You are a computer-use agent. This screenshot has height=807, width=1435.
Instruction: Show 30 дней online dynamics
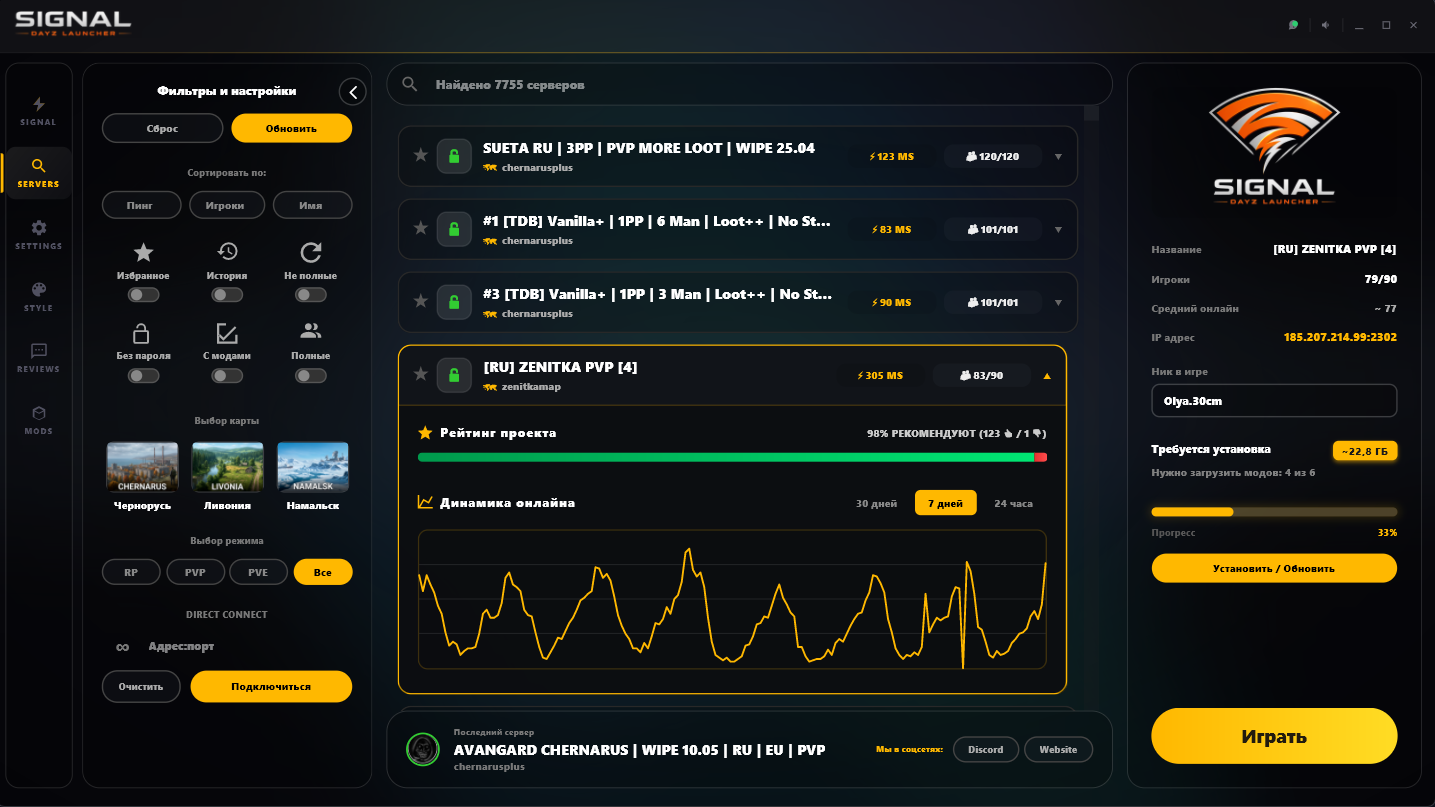(x=877, y=503)
